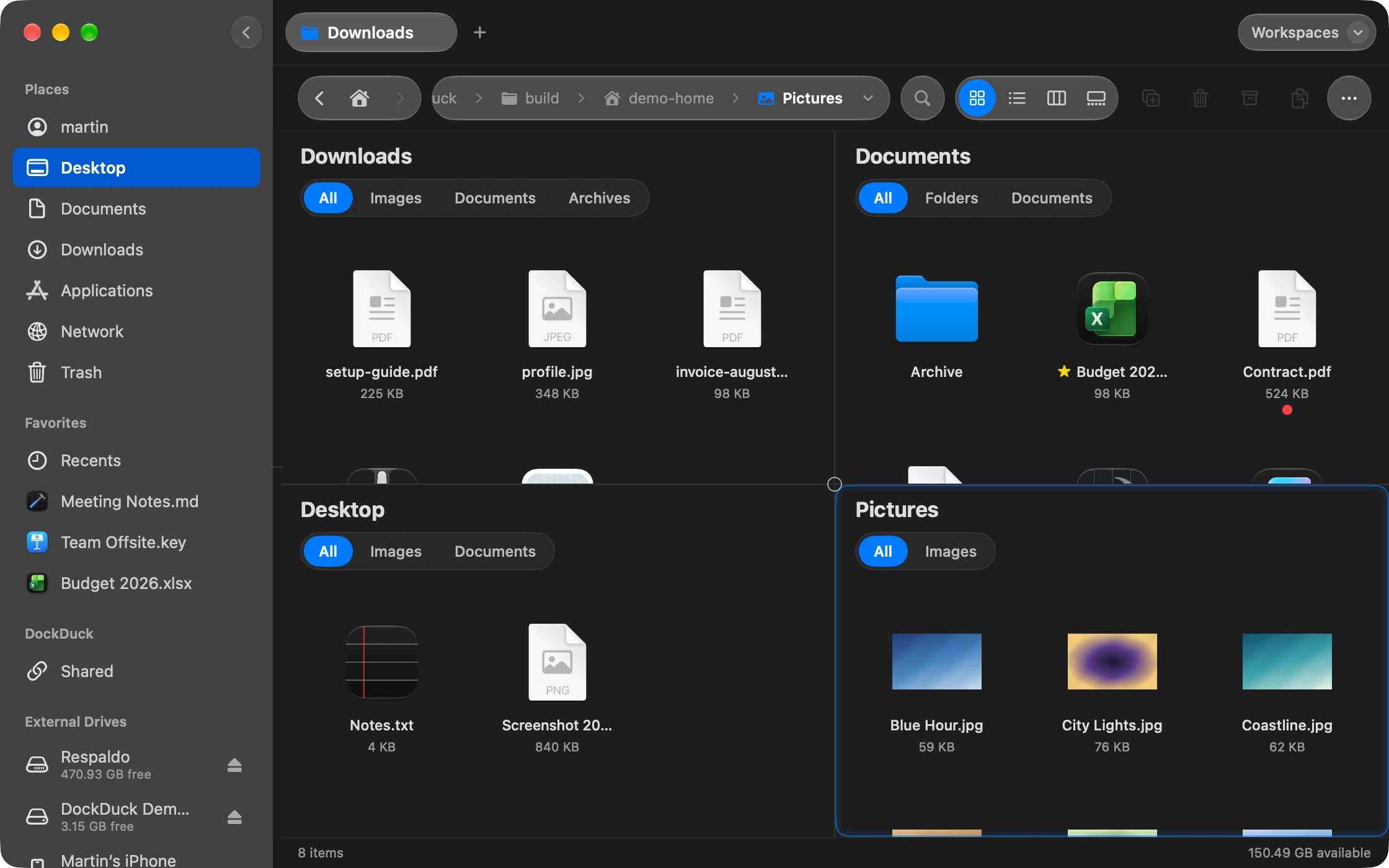Select martin in Places
The image size is (1389, 868).
click(x=136, y=126)
